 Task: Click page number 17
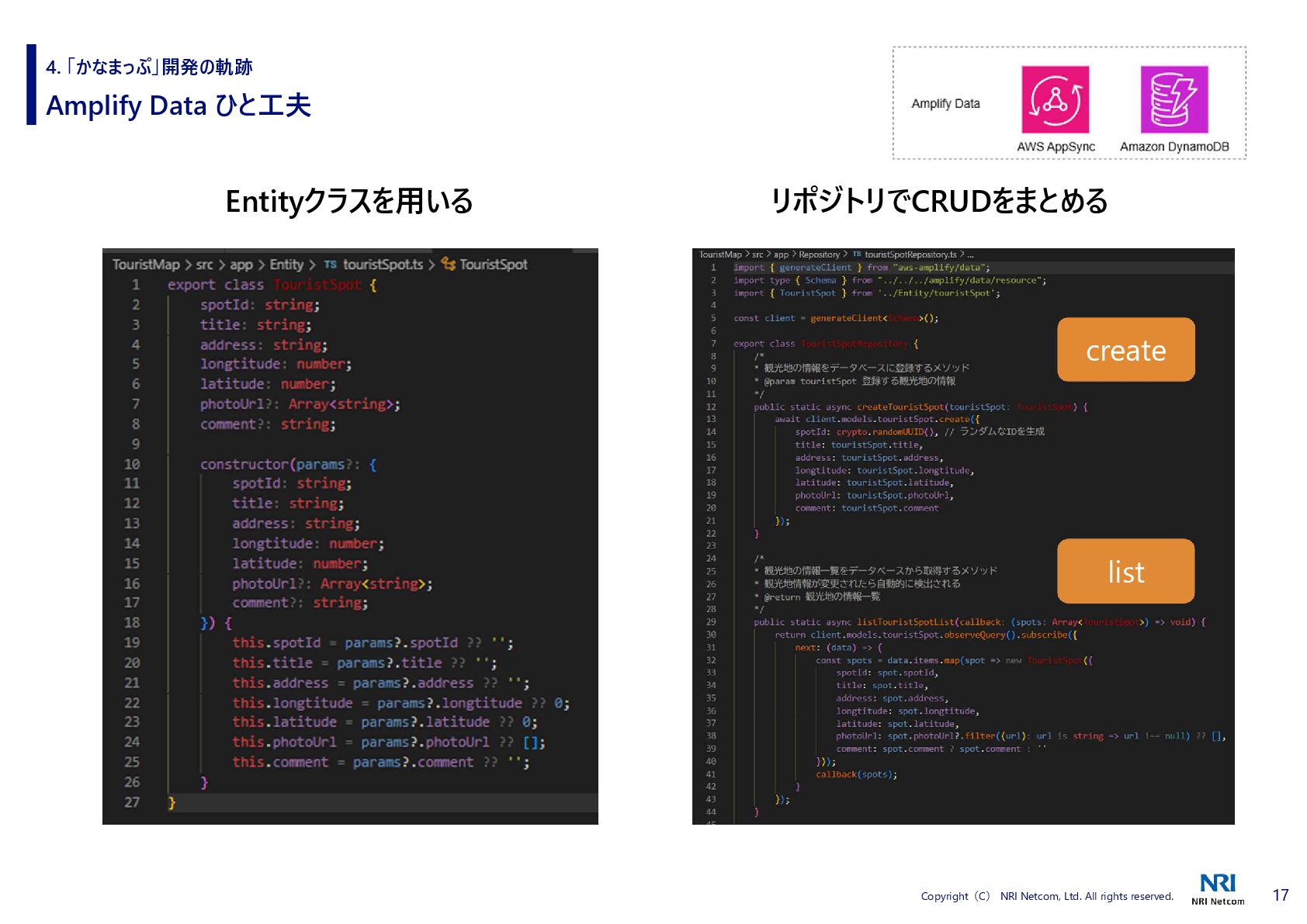(x=1281, y=895)
